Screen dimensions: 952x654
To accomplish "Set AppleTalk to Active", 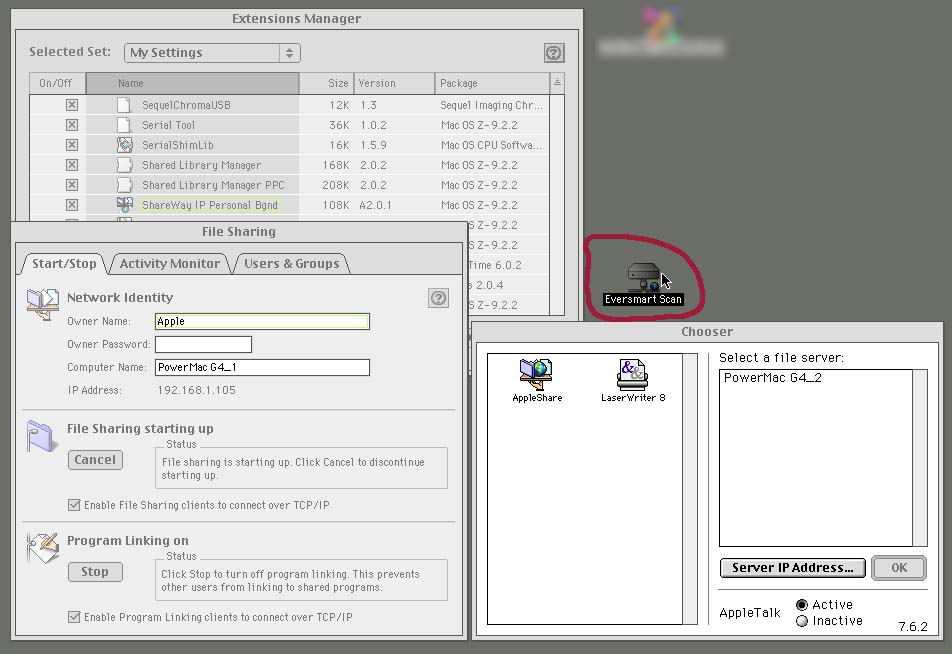I will point(802,605).
